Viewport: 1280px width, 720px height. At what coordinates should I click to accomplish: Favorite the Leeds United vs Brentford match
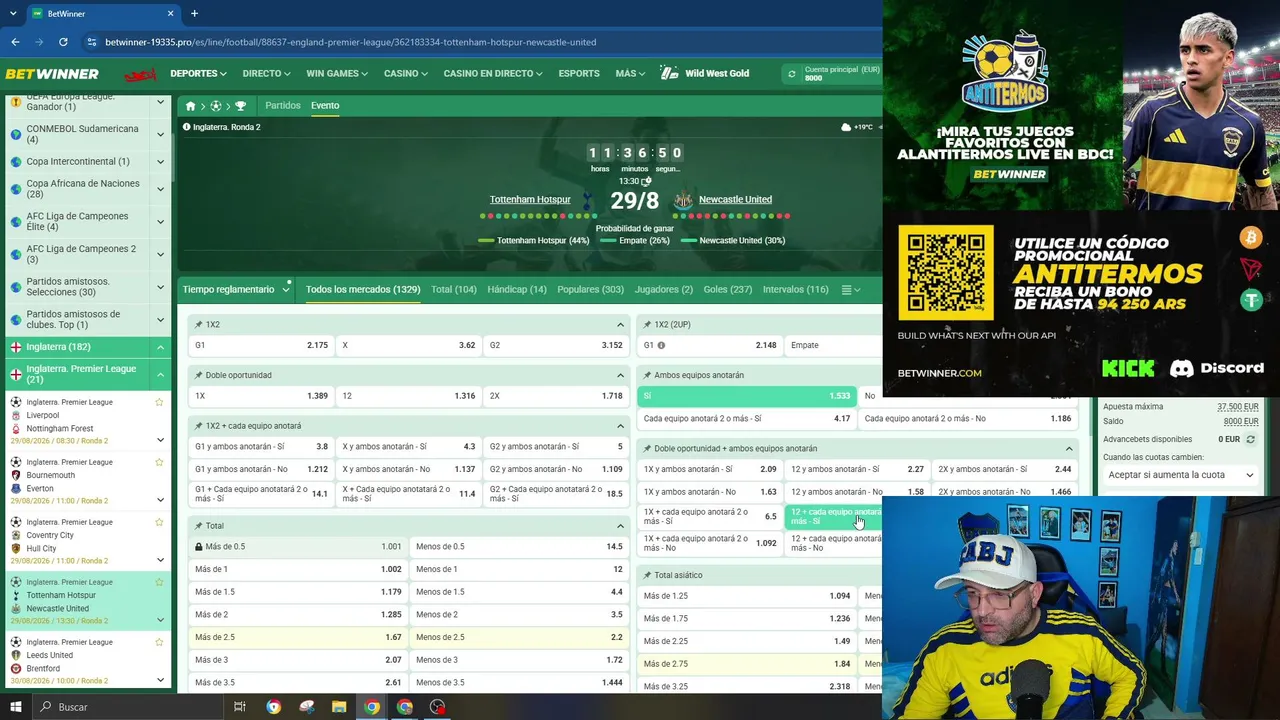[x=159, y=642]
